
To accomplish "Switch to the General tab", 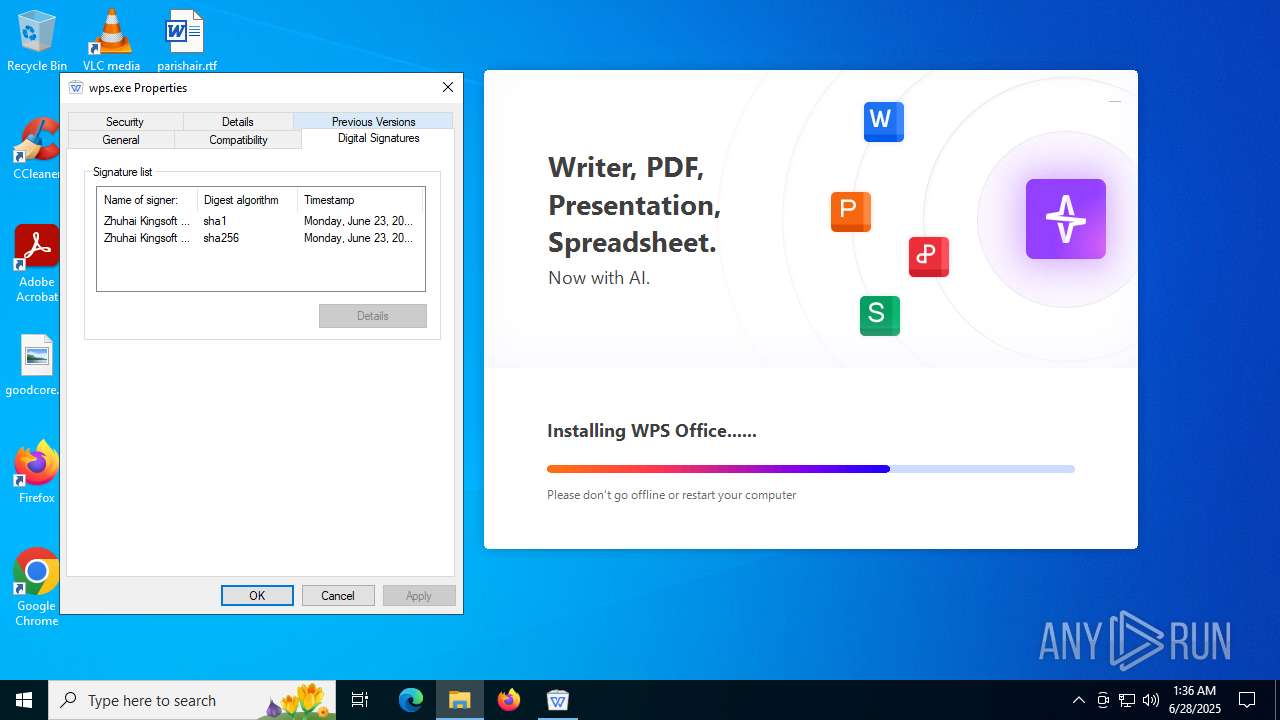I will 121,140.
